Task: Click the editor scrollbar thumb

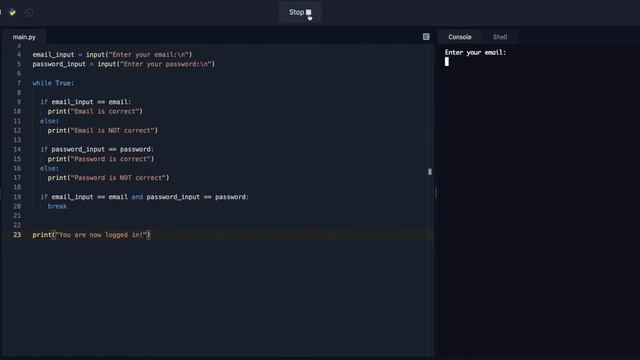Action: (430, 172)
